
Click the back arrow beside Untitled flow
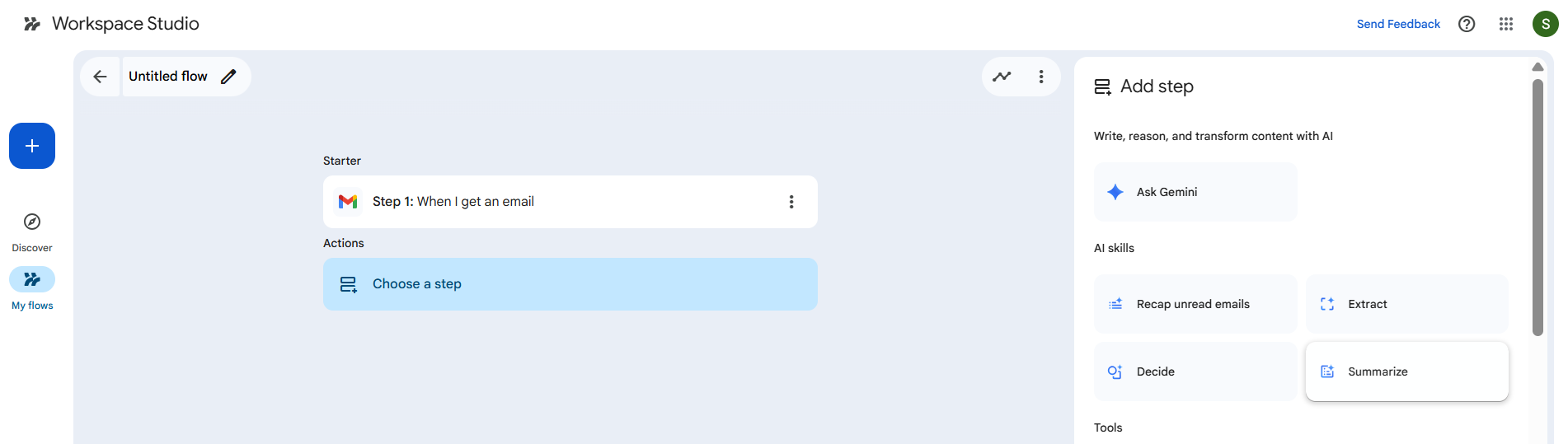point(100,77)
